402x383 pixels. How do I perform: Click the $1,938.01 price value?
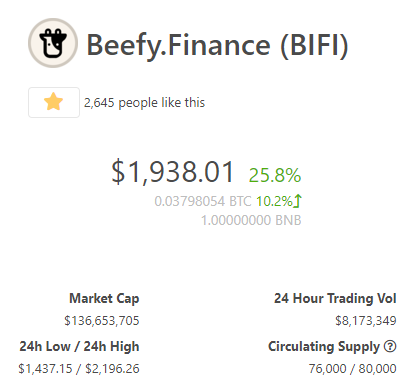tap(173, 172)
